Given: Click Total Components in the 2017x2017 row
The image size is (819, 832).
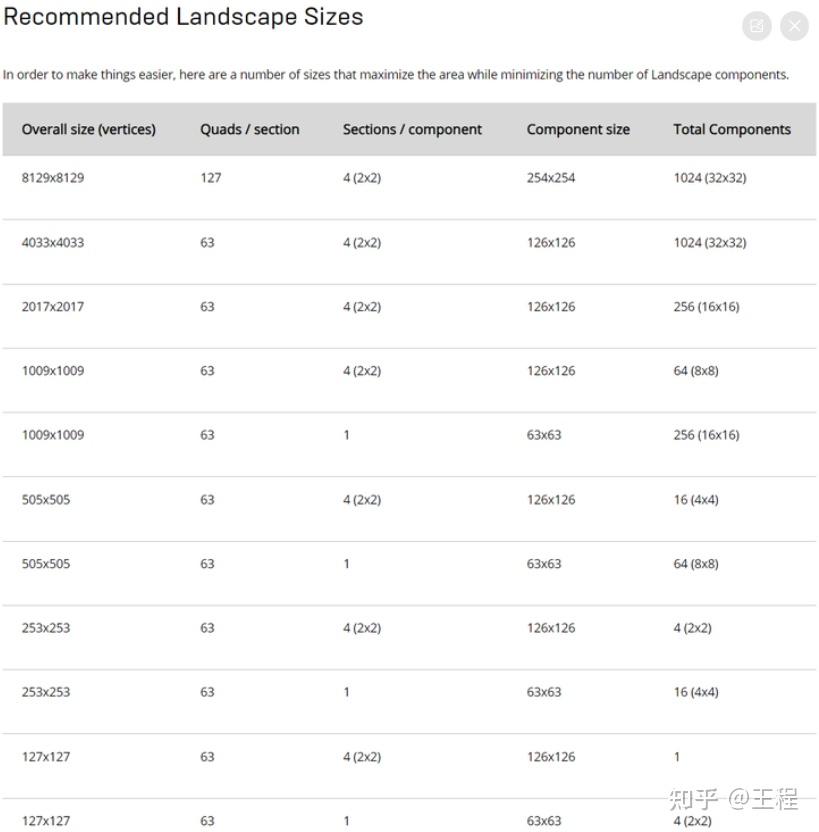Looking at the screenshot, I should point(706,307).
